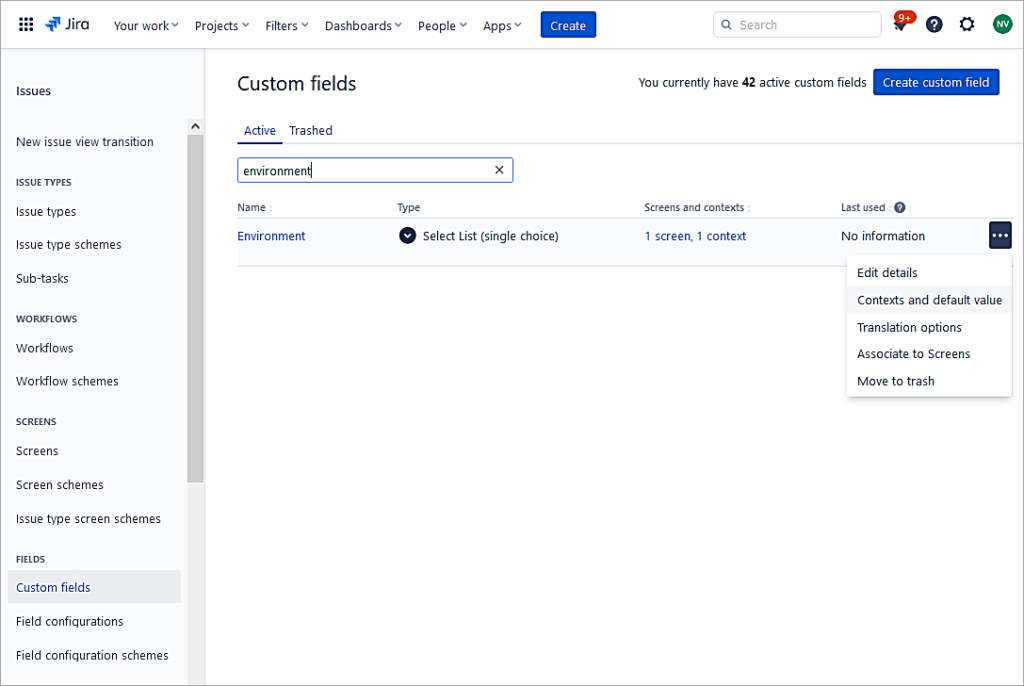Open the Environment custom field link
1024x686 pixels.
tap(270, 236)
